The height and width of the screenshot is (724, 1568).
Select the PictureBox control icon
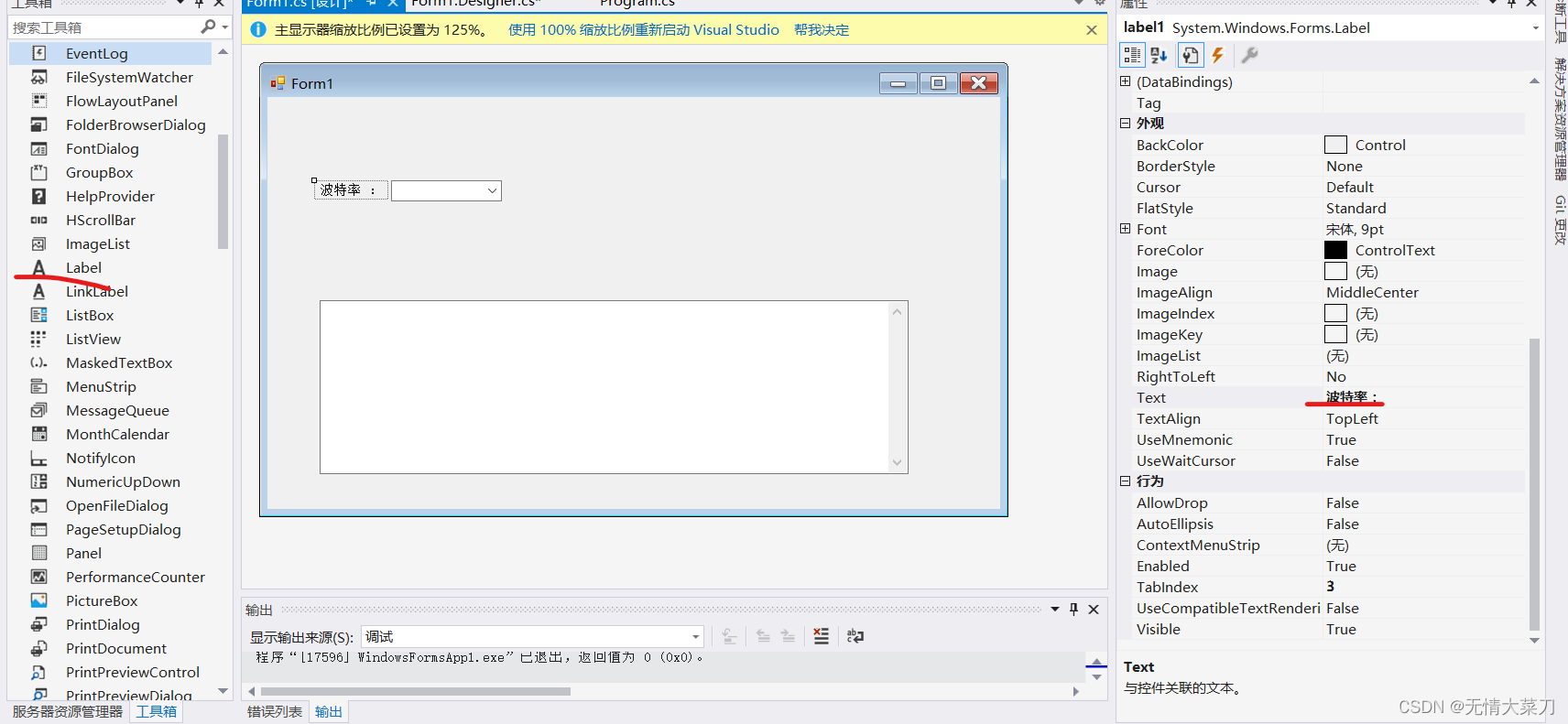coord(38,600)
